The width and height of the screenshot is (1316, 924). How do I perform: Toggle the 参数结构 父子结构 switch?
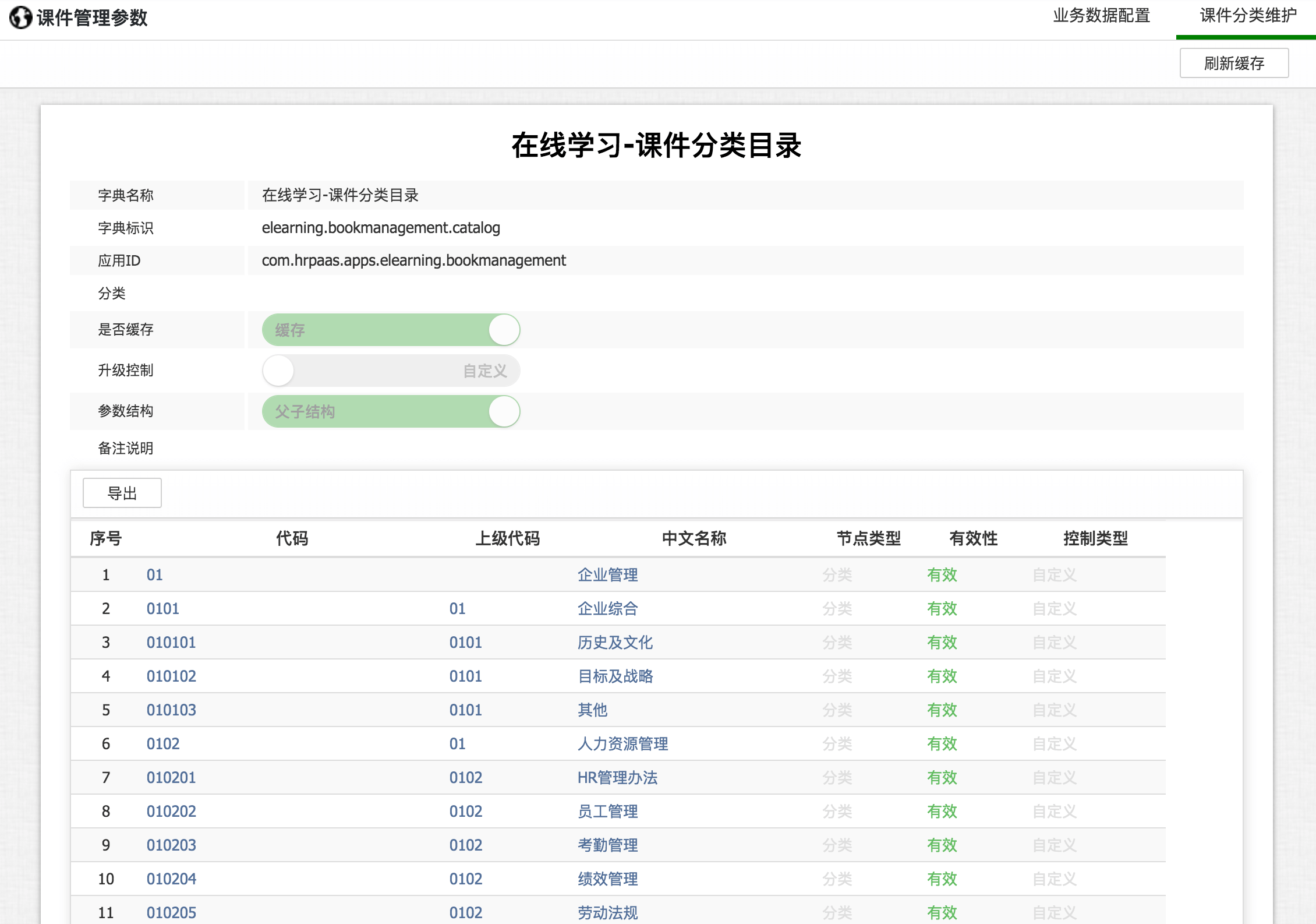[x=391, y=411]
